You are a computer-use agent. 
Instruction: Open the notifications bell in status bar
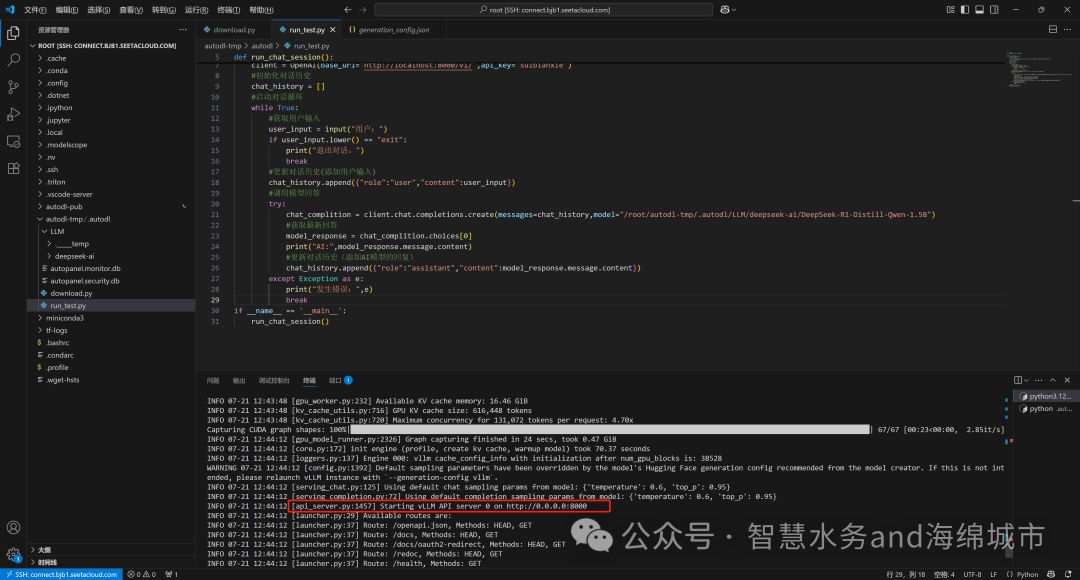[1068, 574]
